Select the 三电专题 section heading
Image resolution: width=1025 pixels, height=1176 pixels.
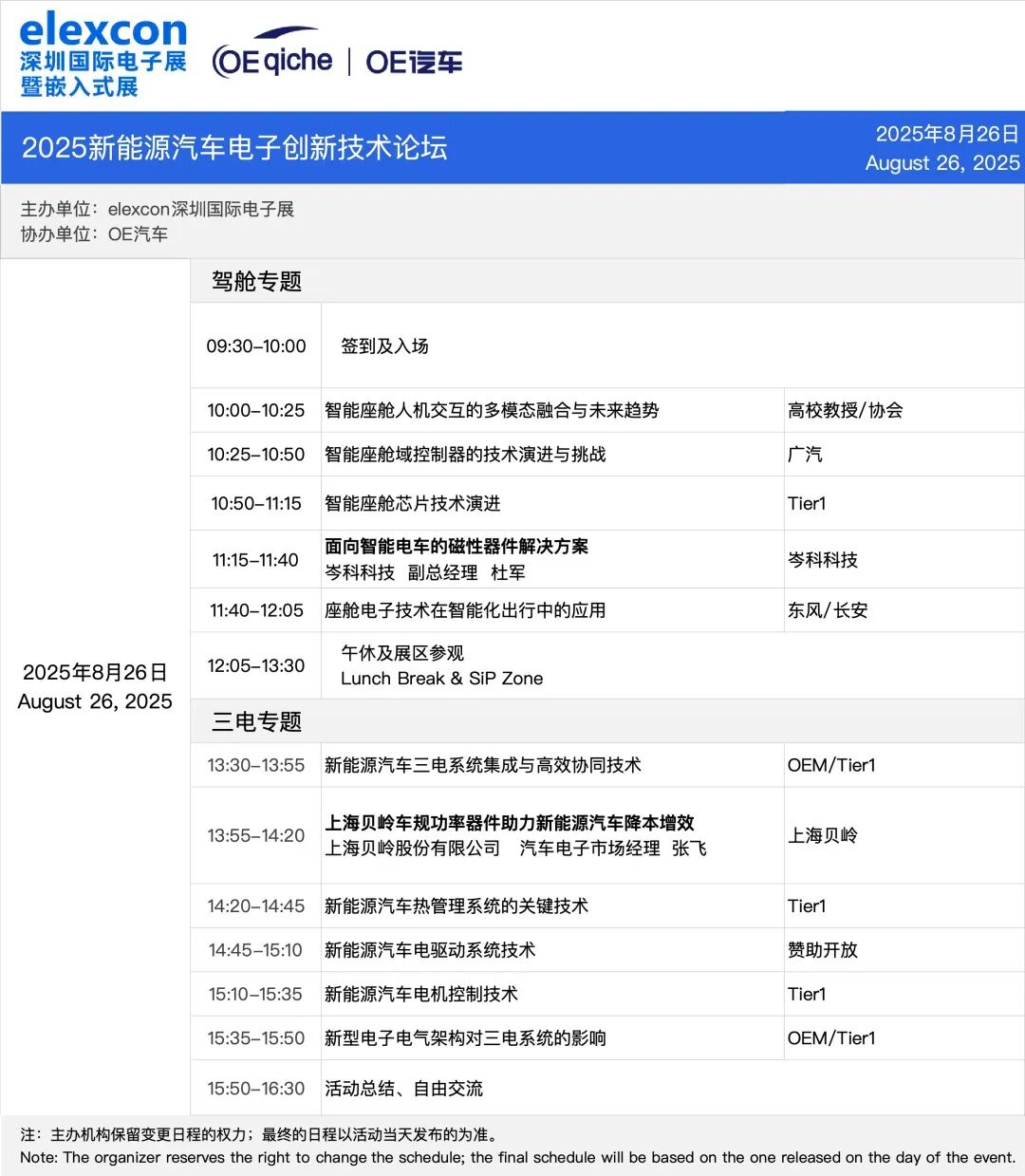(256, 721)
